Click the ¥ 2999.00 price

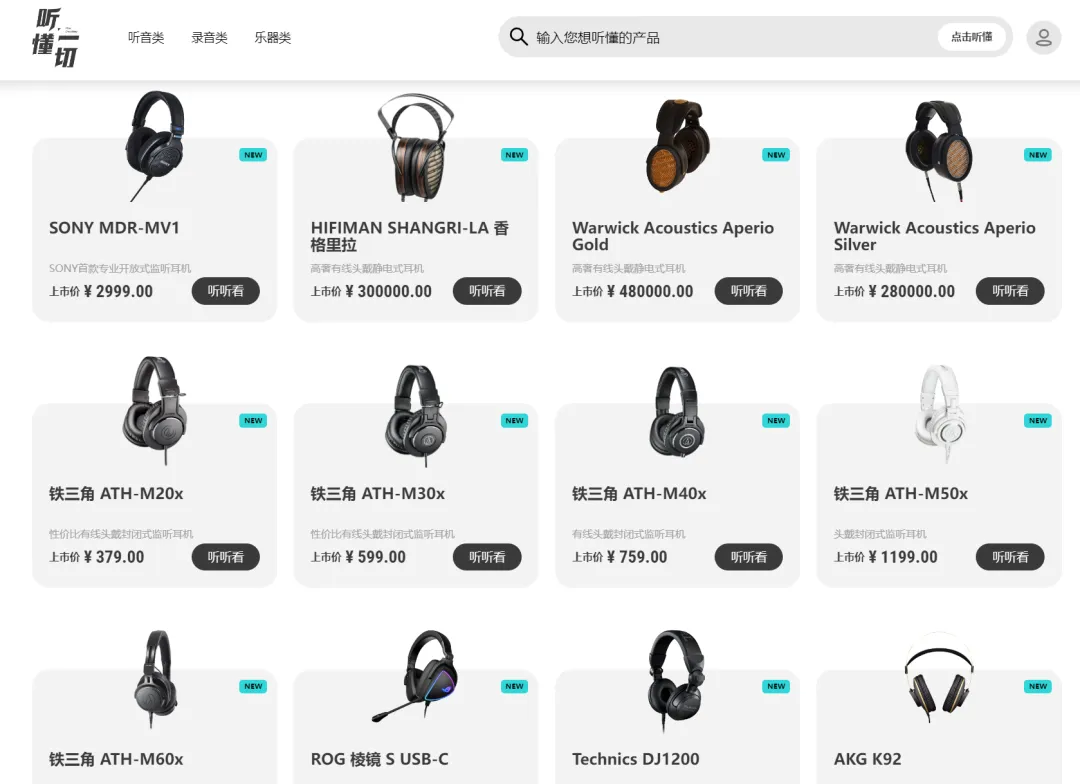[x=118, y=291]
